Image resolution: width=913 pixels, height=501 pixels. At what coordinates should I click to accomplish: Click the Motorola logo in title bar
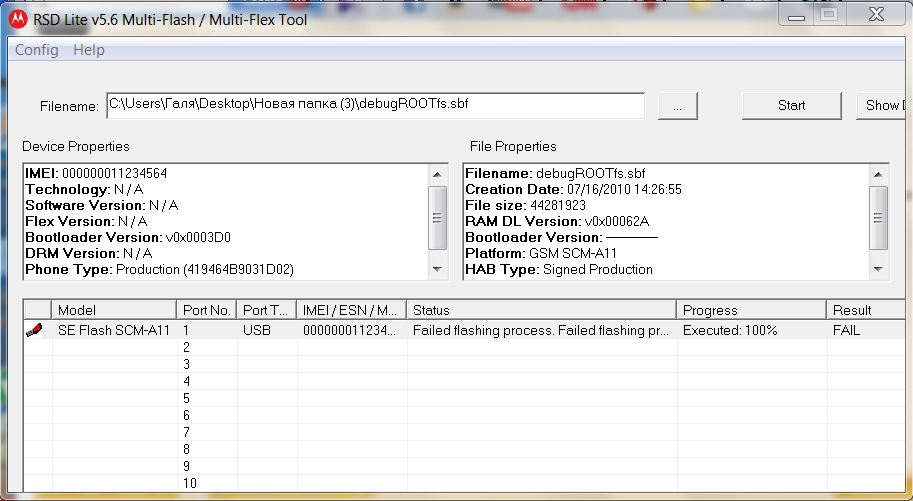(17, 19)
